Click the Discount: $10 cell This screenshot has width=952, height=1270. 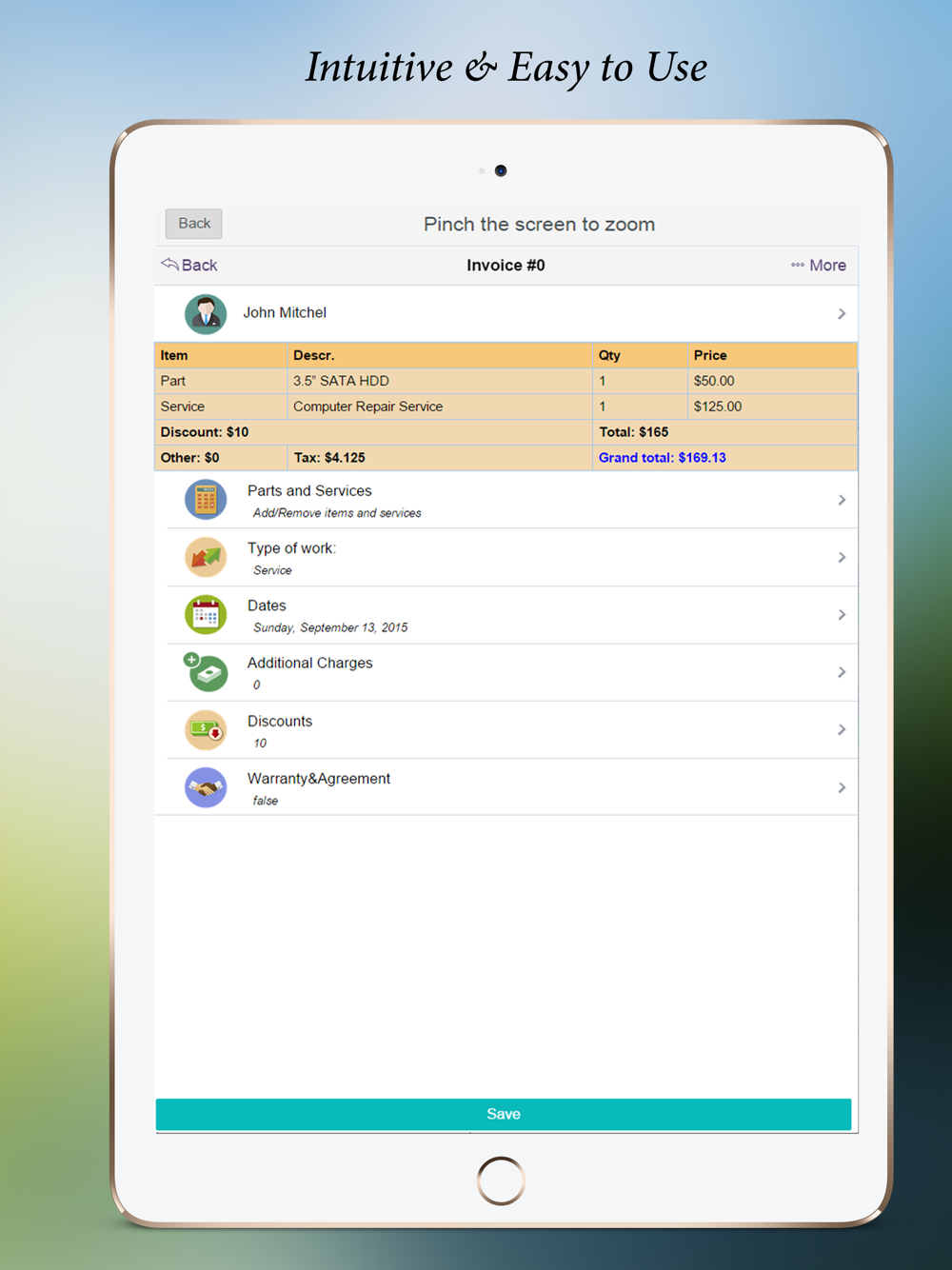373,432
